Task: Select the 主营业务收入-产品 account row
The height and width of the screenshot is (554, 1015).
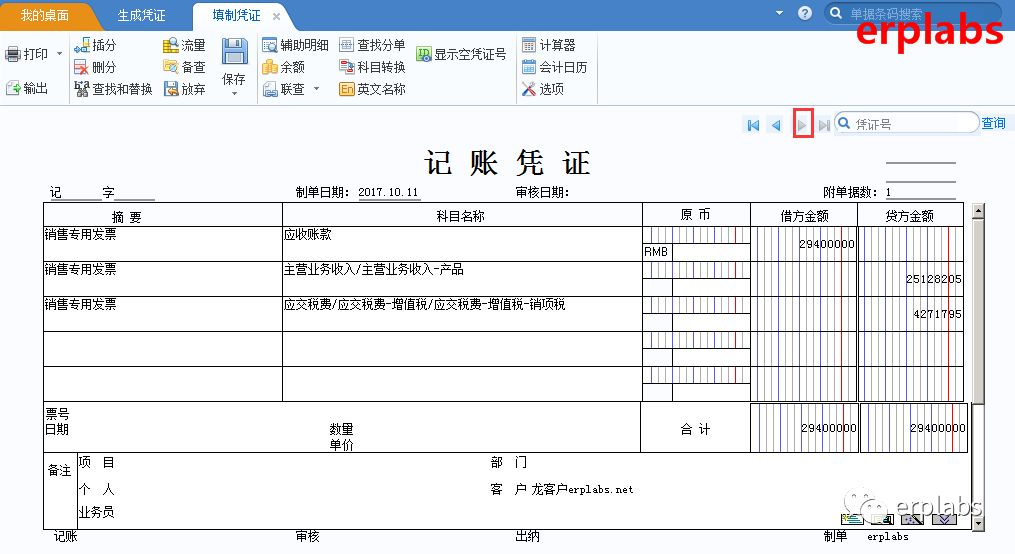Action: [462, 278]
